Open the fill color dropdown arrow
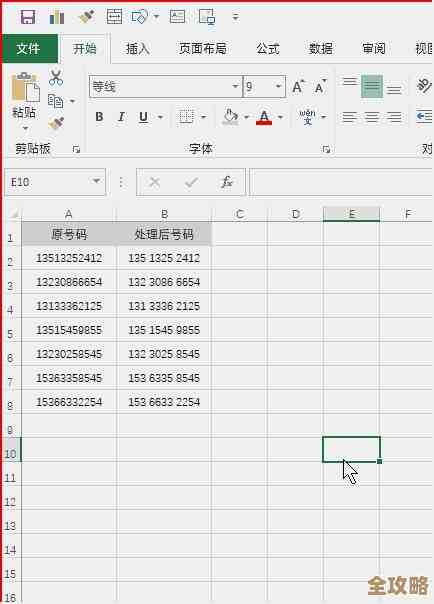 (246, 117)
